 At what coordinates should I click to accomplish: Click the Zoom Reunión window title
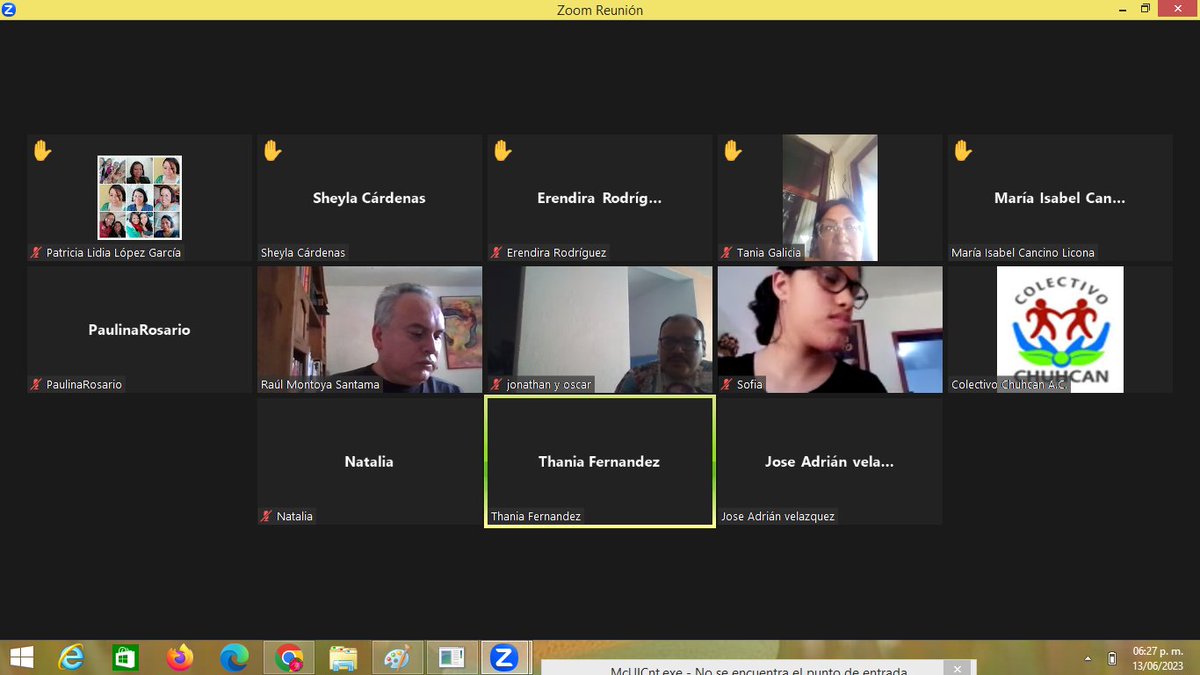(600, 10)
